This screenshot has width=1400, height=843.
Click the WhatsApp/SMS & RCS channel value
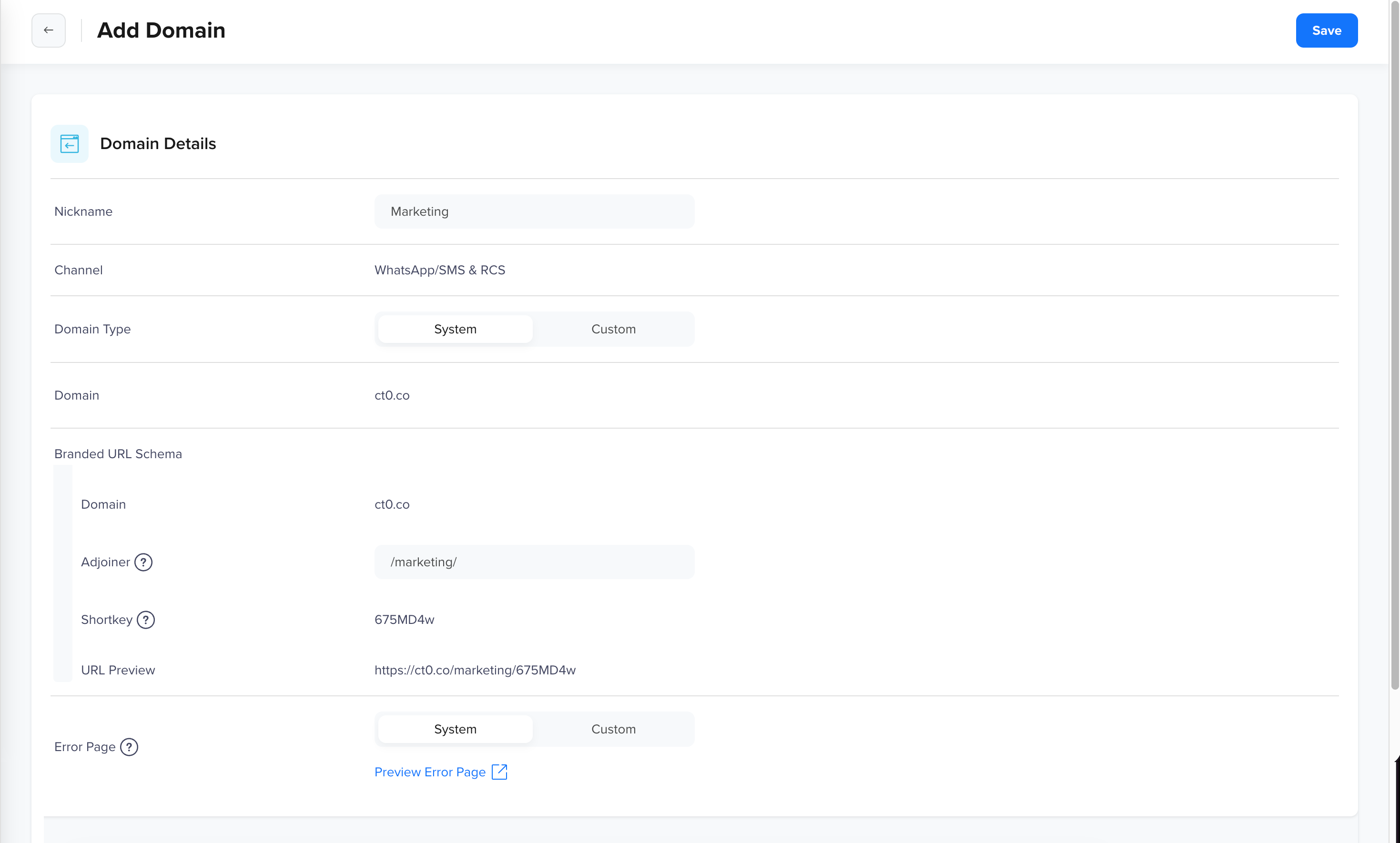pyautogui.click(x=439, y=270)
